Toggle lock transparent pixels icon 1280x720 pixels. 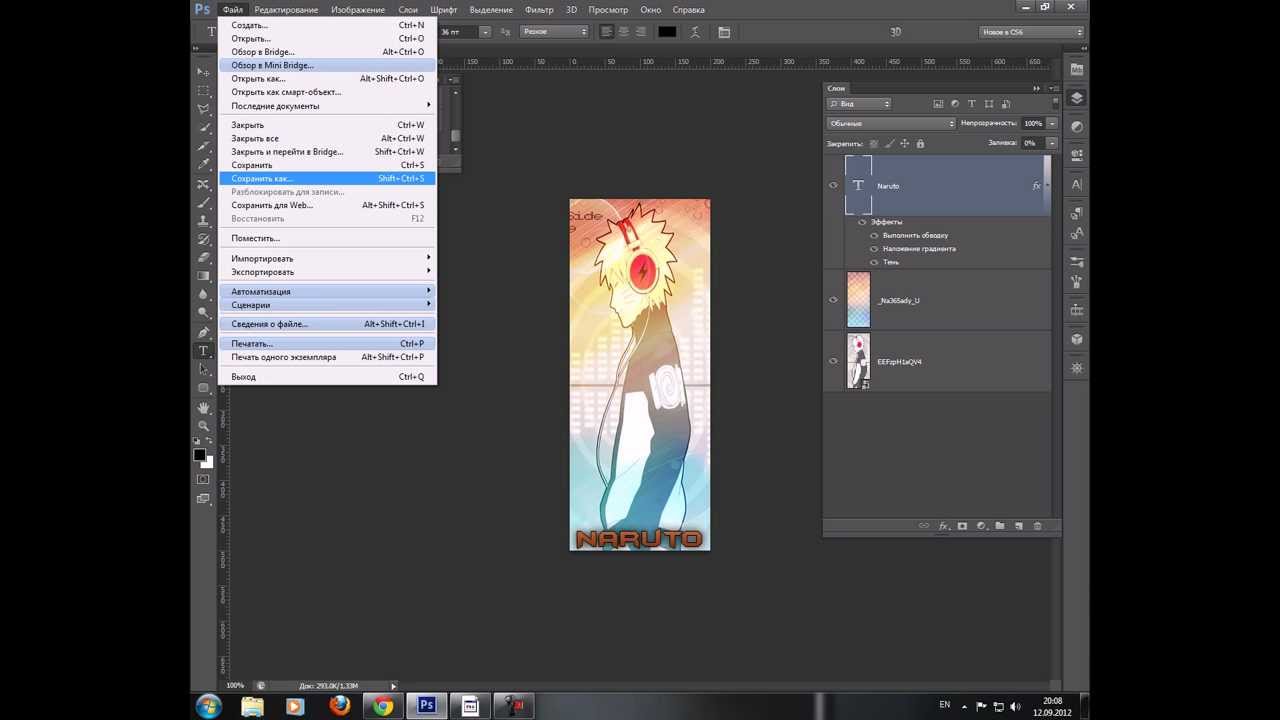874,143
